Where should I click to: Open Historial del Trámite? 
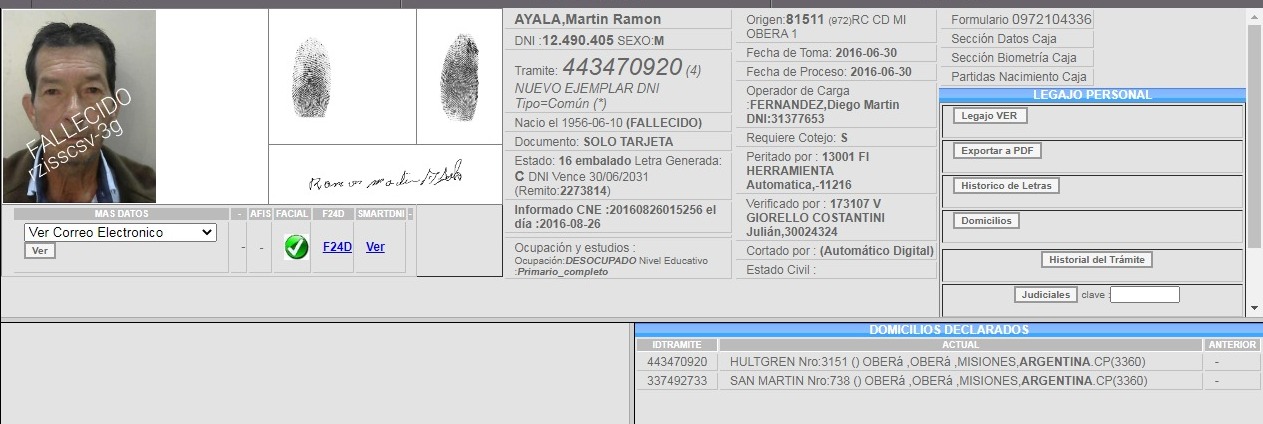pyautogui.click(x=1097, y=260)
